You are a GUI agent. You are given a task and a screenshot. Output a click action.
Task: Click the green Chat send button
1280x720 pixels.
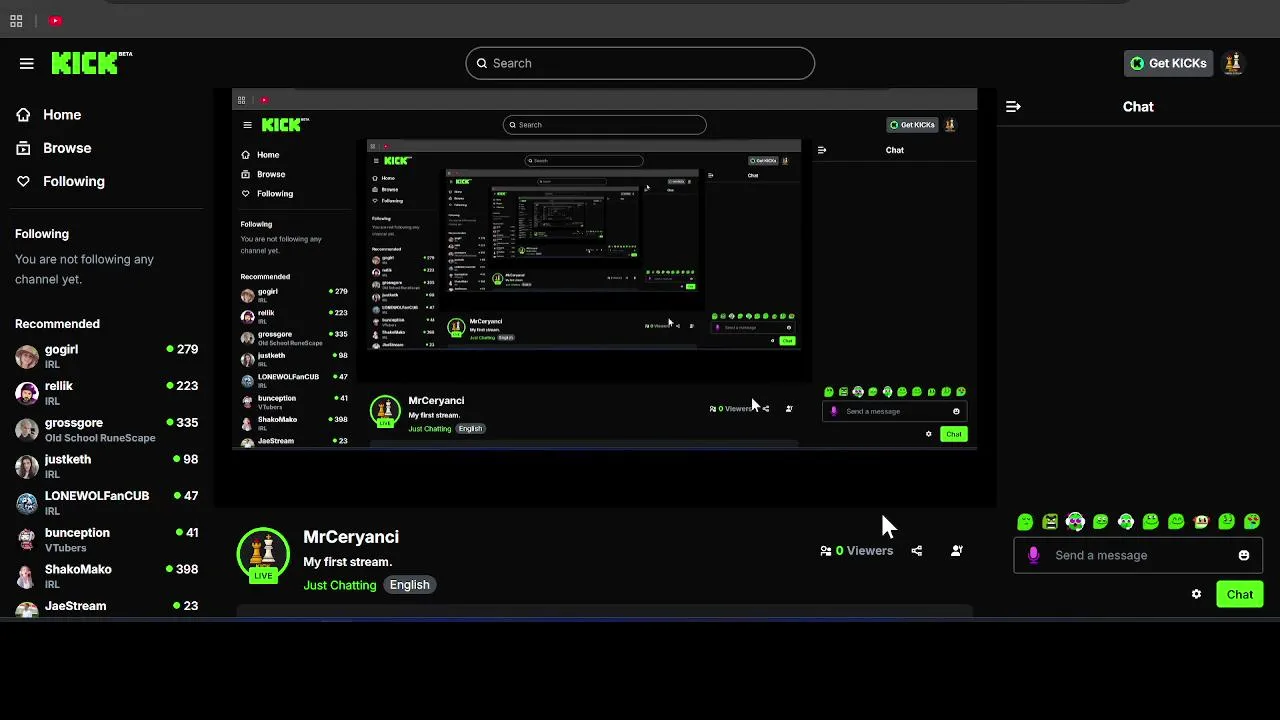(1240, 594)
